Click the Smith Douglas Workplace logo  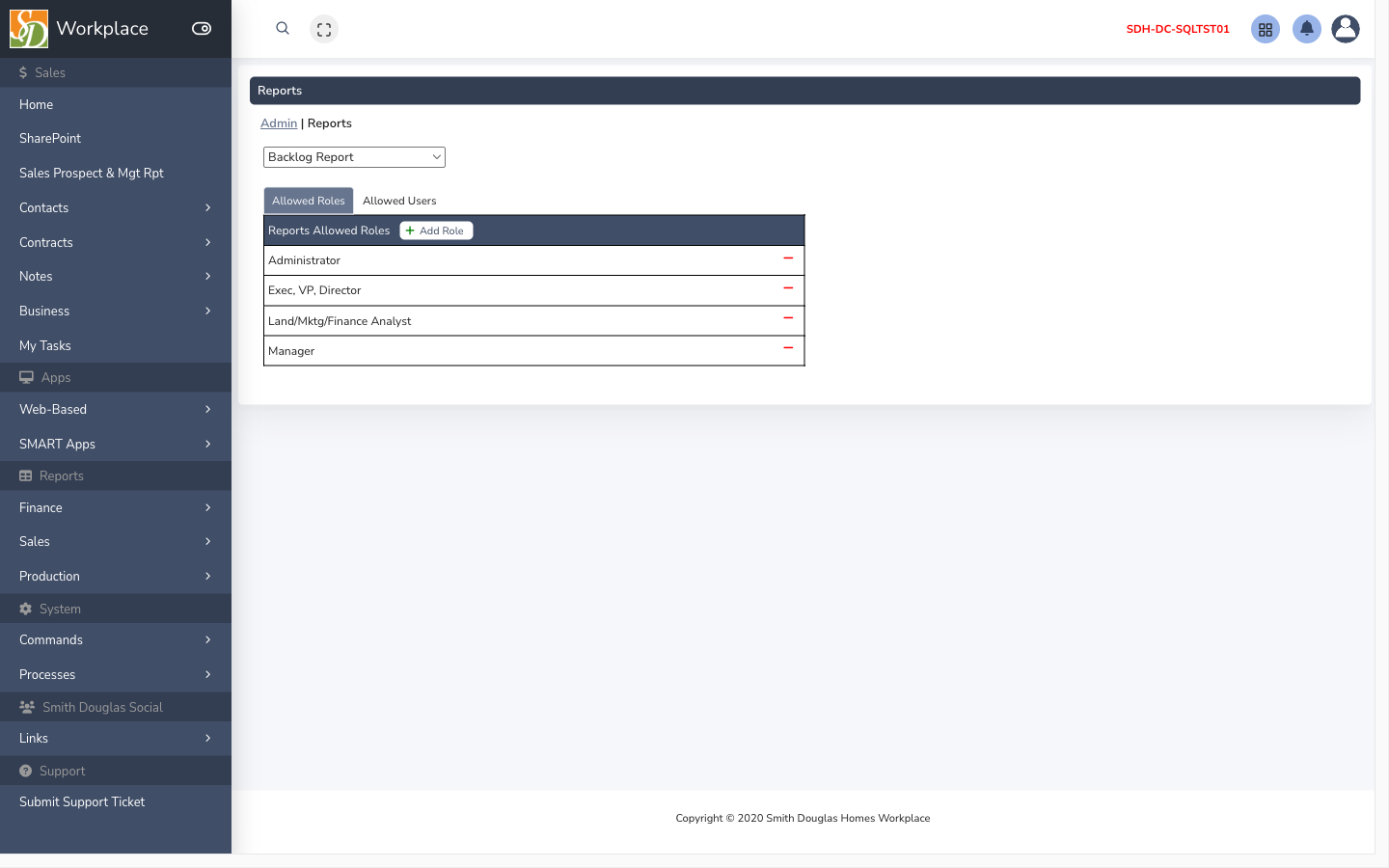tap(29, 29)
